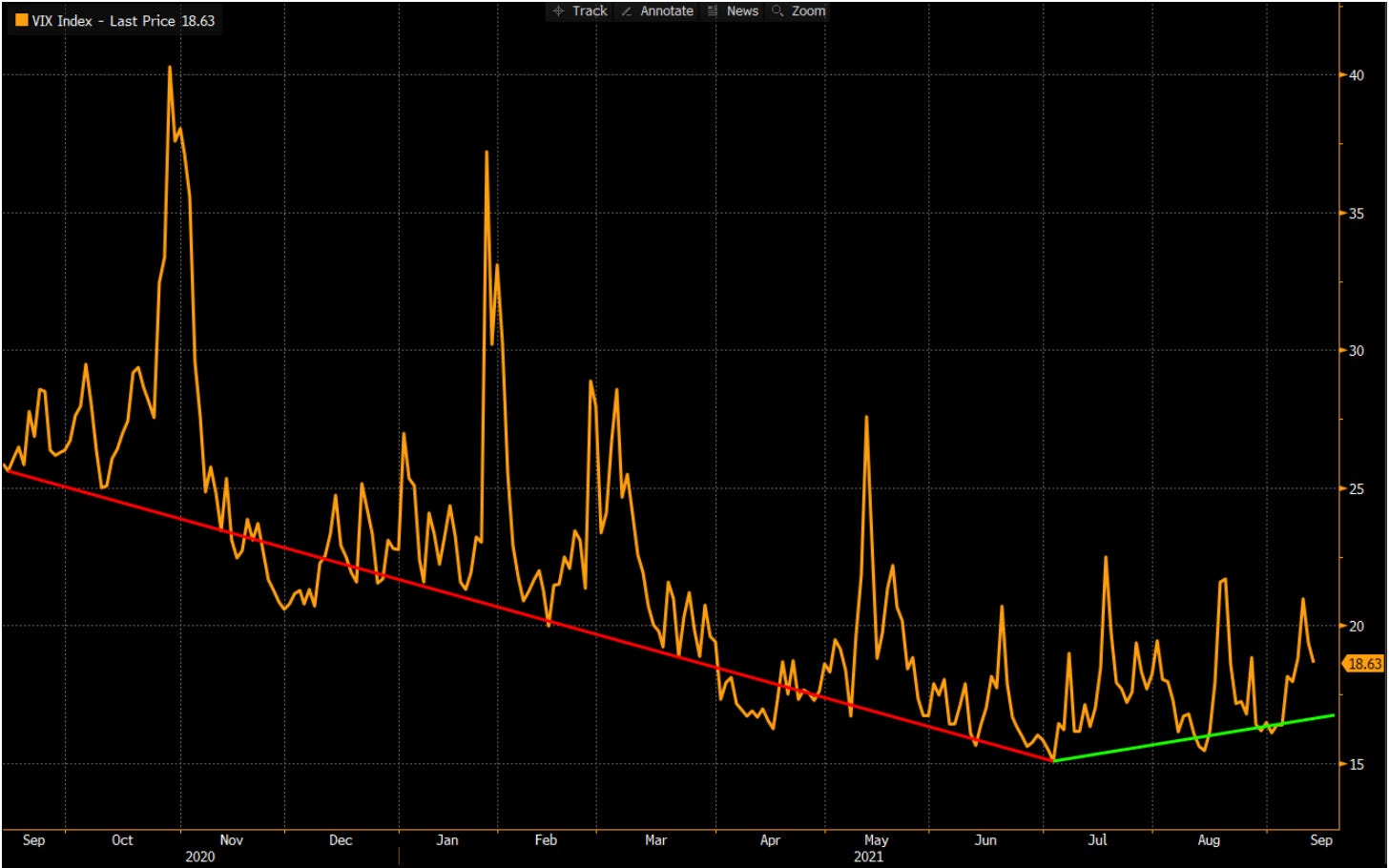1389x868 pixels.
Task: Click the 25 value on the price axis
Action: (1356, 489)
